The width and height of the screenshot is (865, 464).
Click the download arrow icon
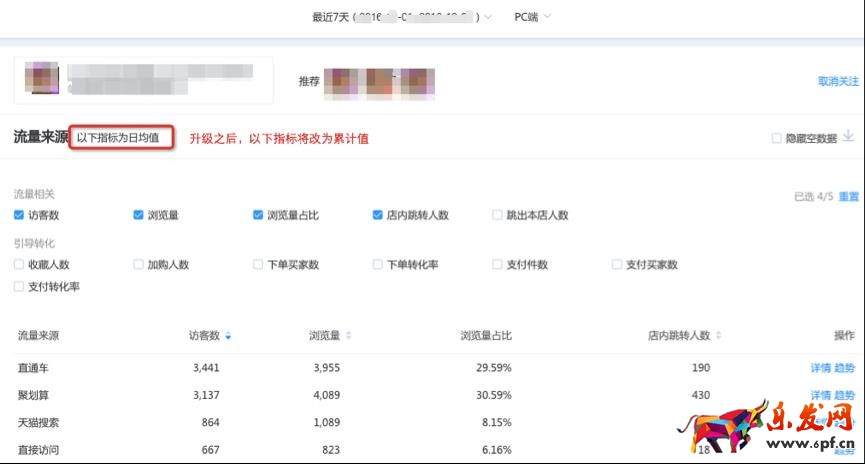(848, 137)
